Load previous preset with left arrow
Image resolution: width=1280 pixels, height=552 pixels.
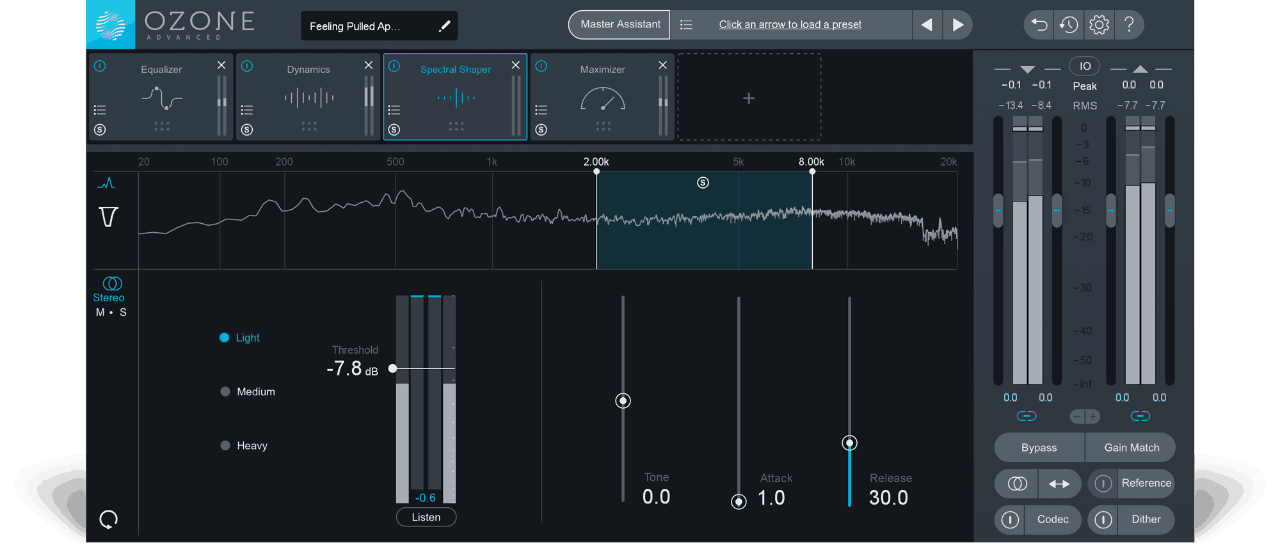(927, 25)
